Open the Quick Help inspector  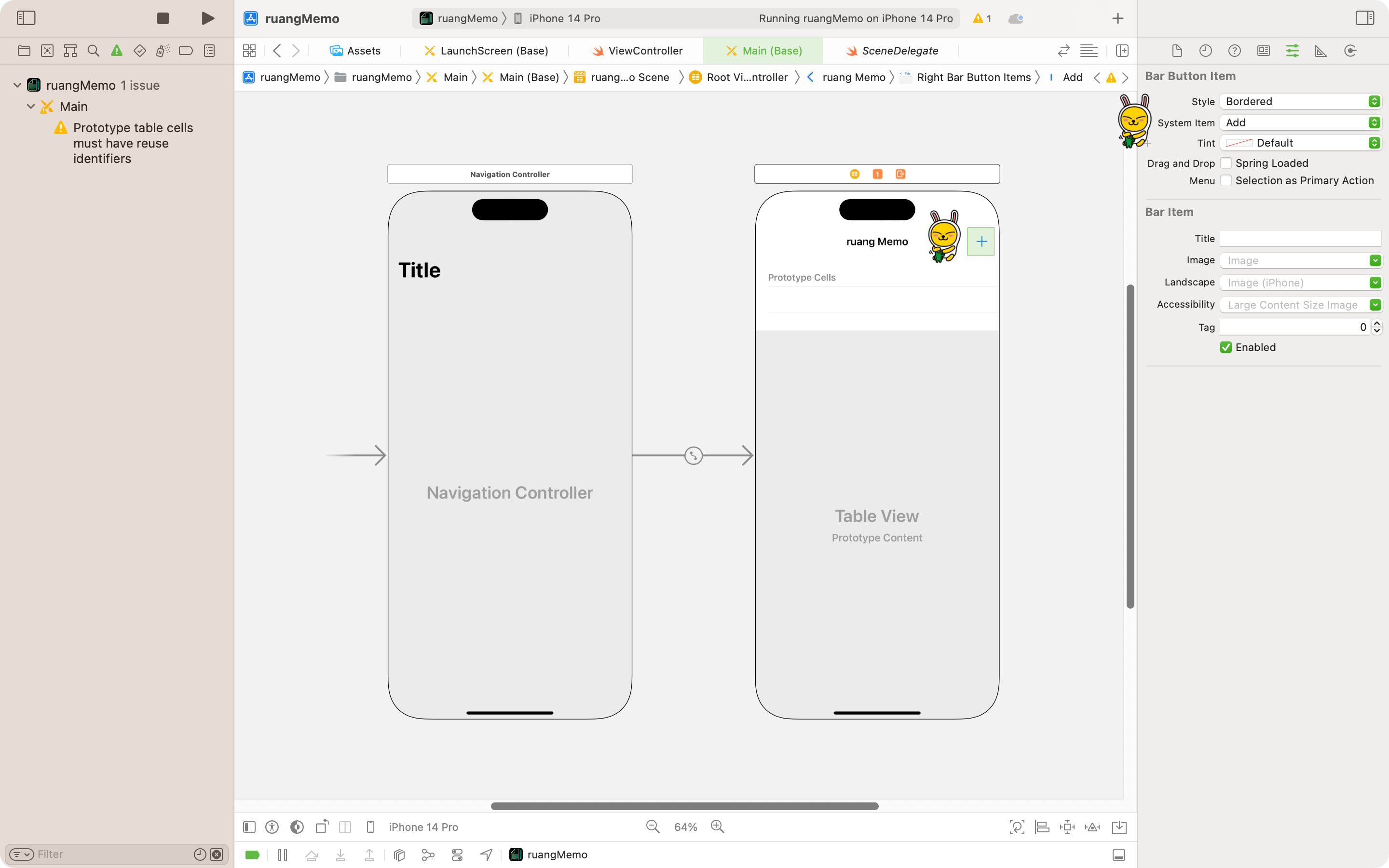(x=1234, y=51)
